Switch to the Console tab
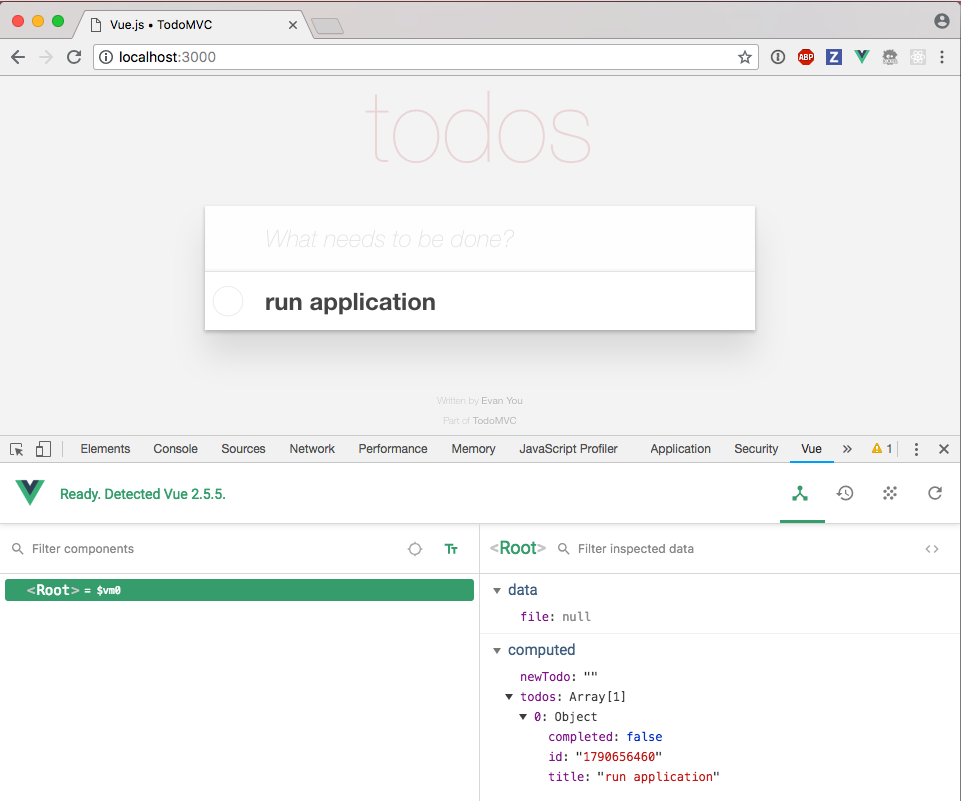 pyautogui.click(x=175, y=449)
